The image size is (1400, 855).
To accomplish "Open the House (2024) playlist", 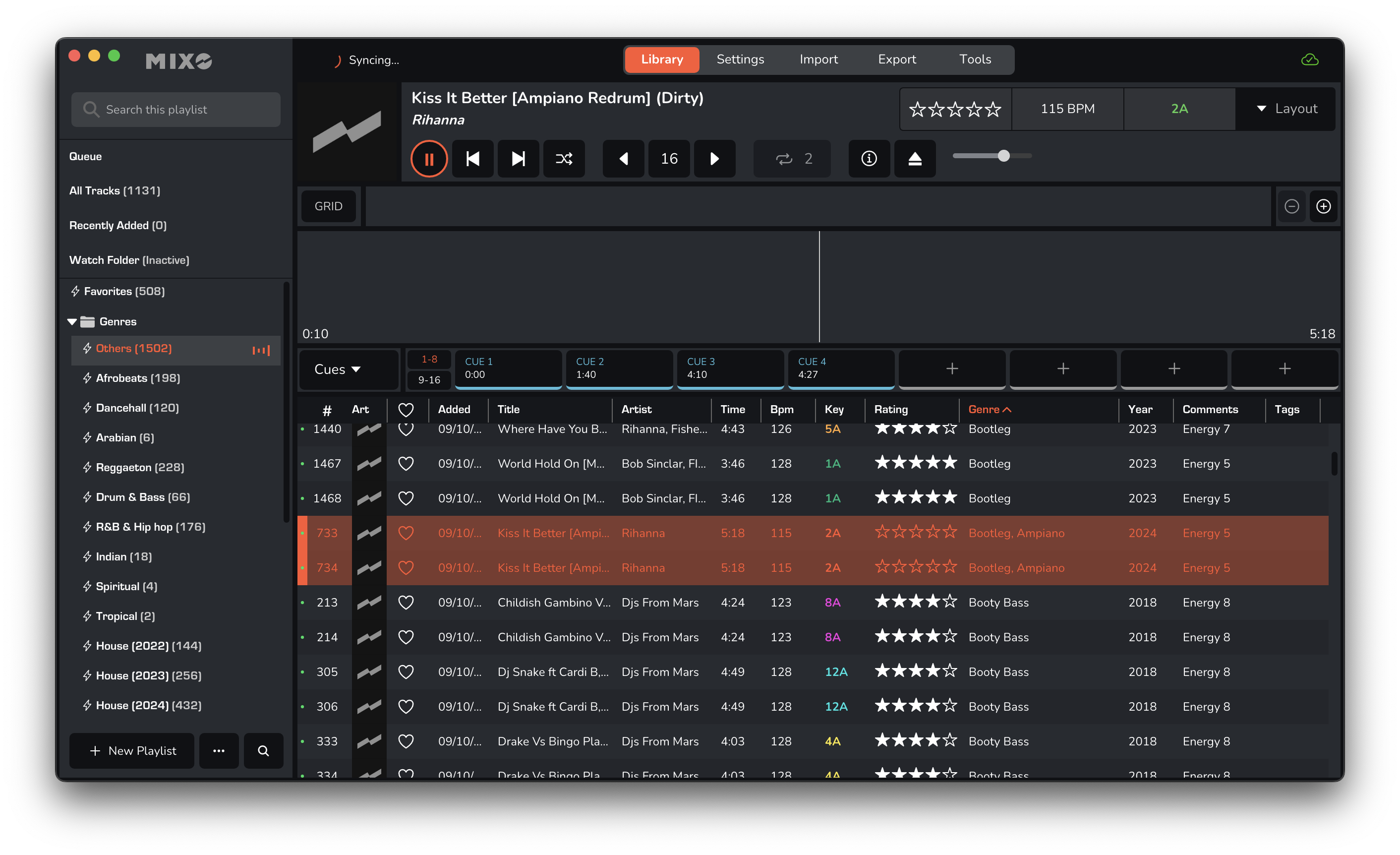I will 148,706.
